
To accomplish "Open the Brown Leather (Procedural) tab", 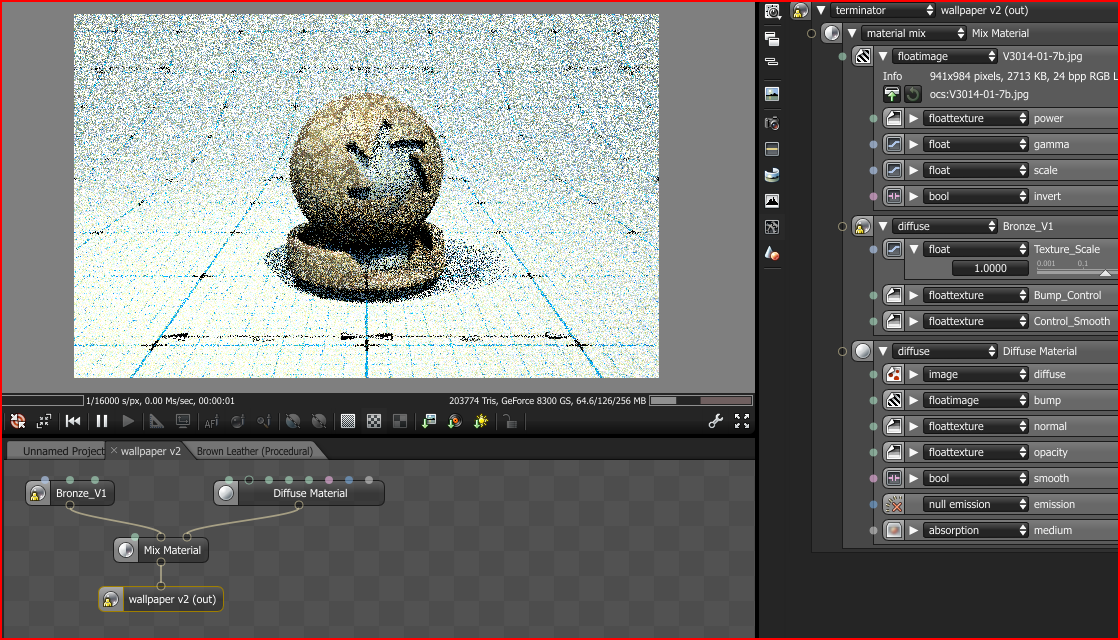I will (254, 451).
